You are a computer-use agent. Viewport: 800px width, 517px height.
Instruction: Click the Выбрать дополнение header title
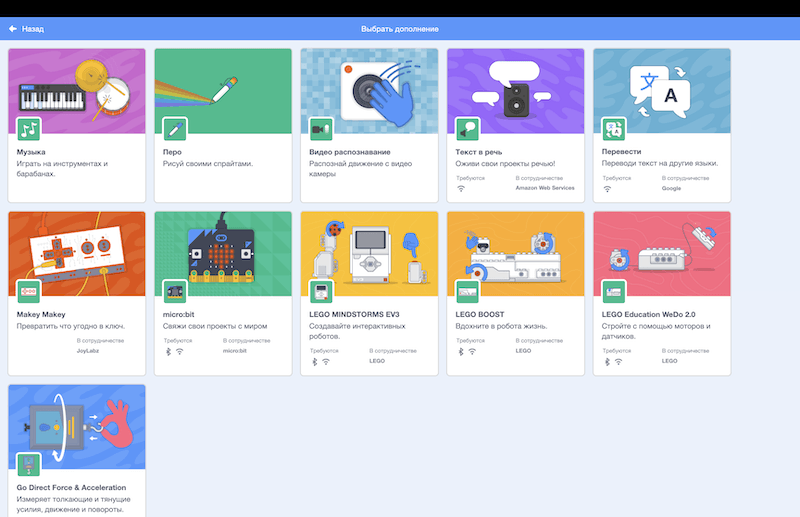[x=400, y=29]
